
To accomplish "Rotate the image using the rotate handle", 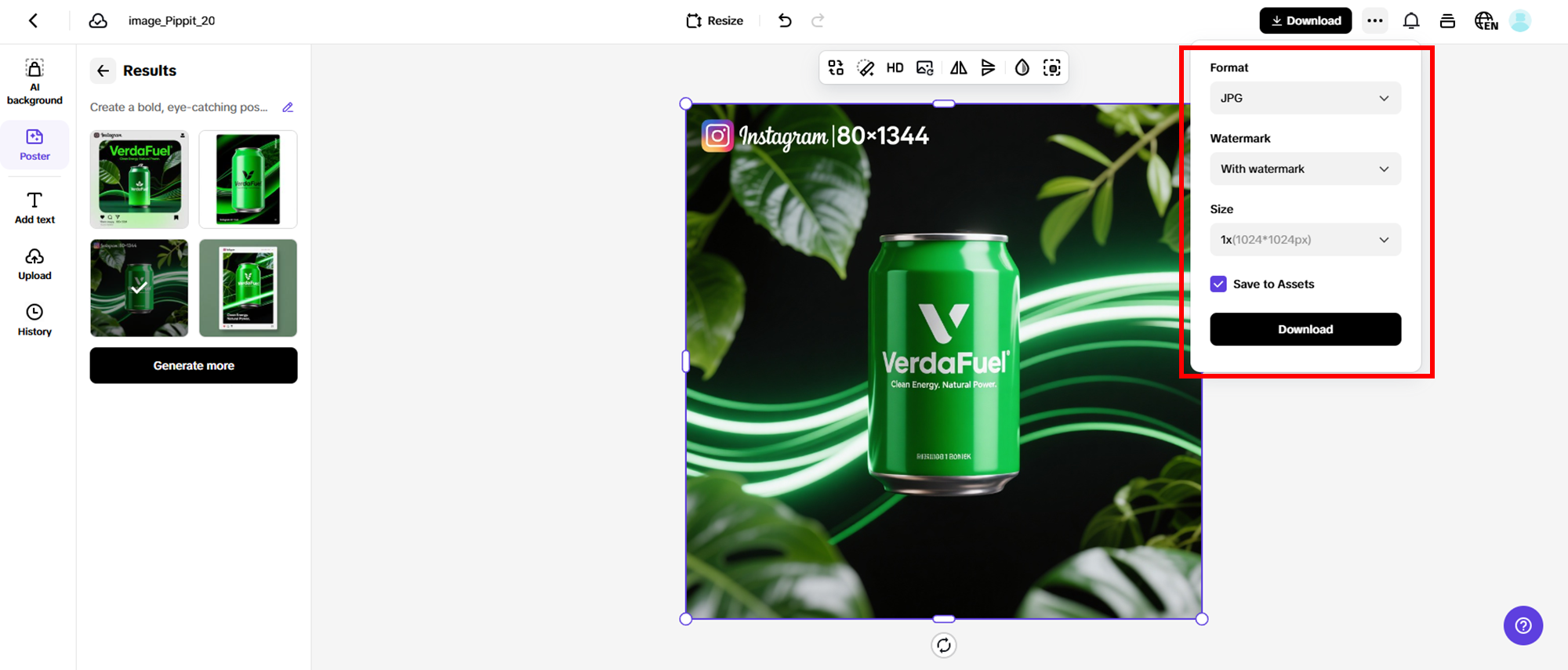I will (944, 646).
